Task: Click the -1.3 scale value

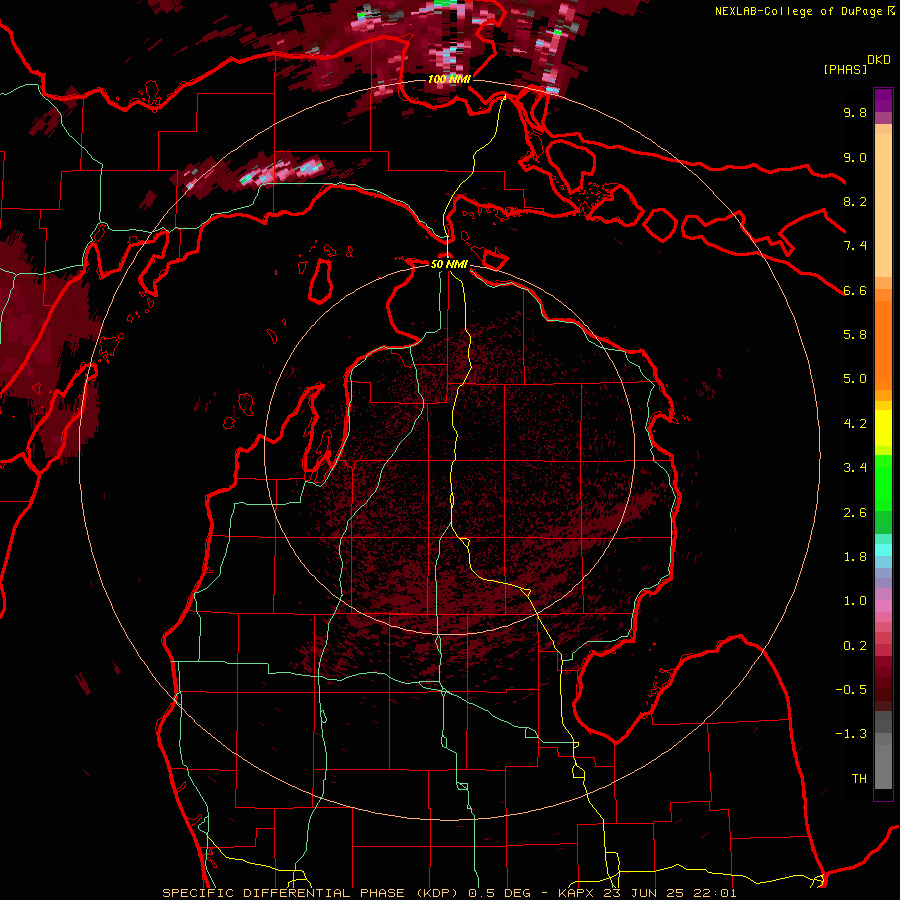Action: coord(851,734)
